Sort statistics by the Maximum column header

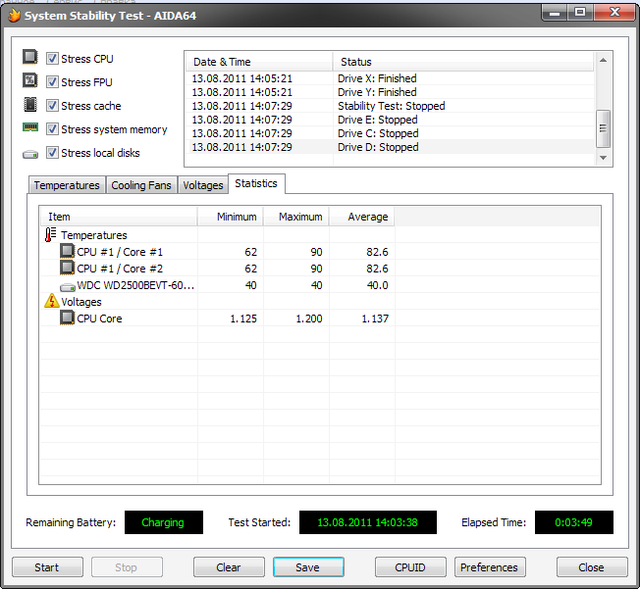click(x=300, y=216)
